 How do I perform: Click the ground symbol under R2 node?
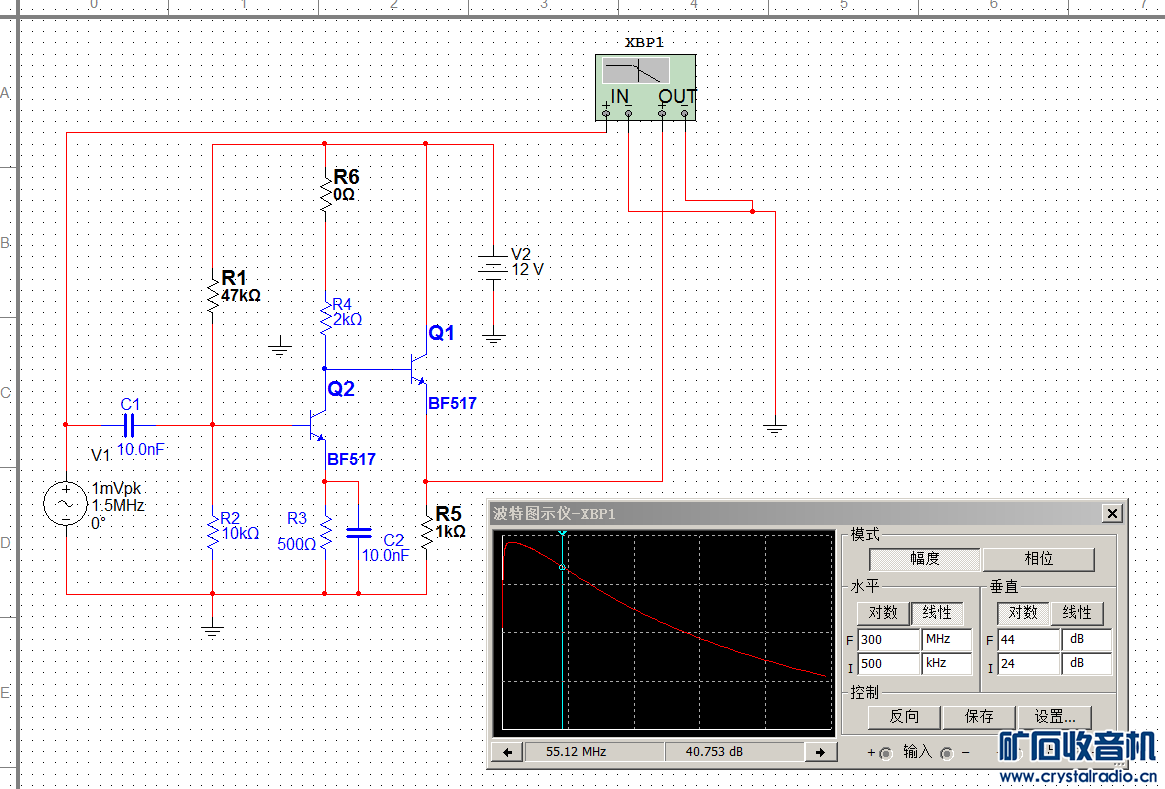(x=212, y=631)
